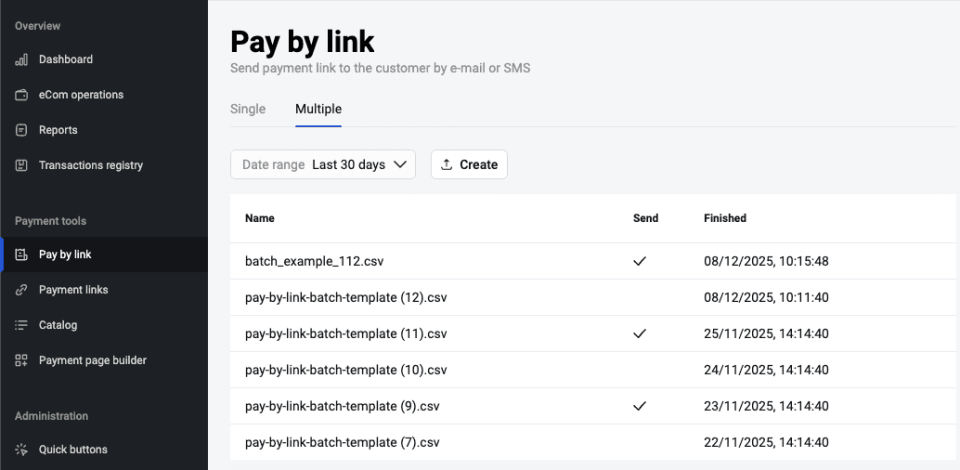Screen dimensions: 960x470
Task: Click the Quick buttons sparkle icon
Action: point(21,450)
